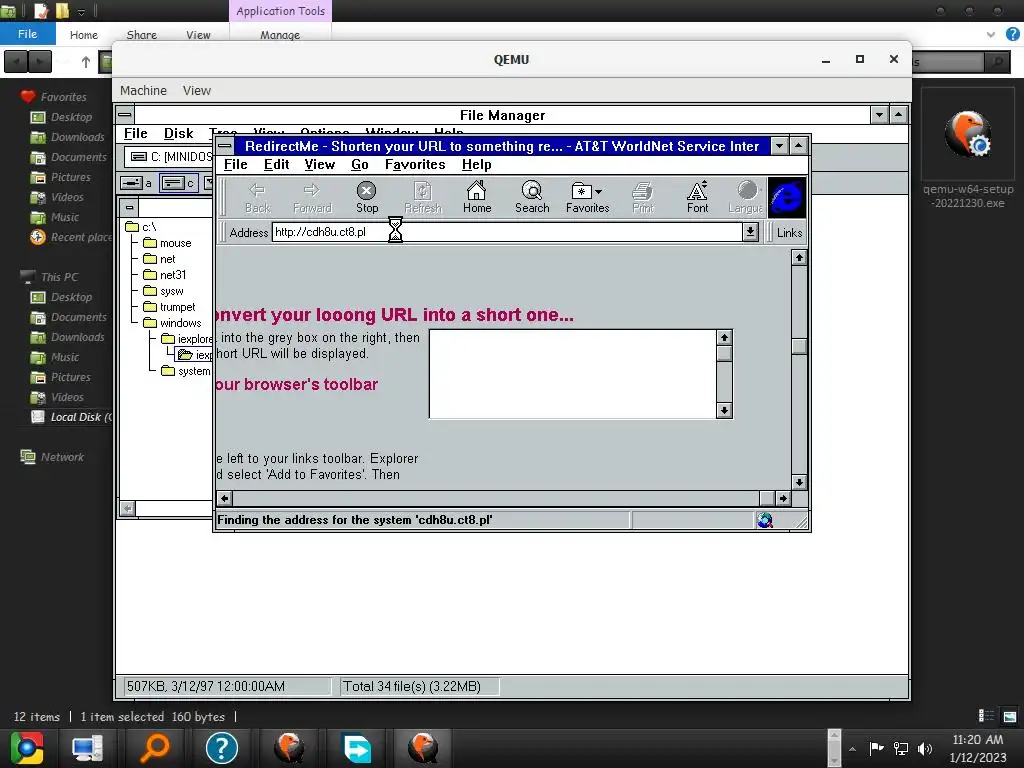
Task: Open Internet Explorer Edit menu
Action: 276,165
